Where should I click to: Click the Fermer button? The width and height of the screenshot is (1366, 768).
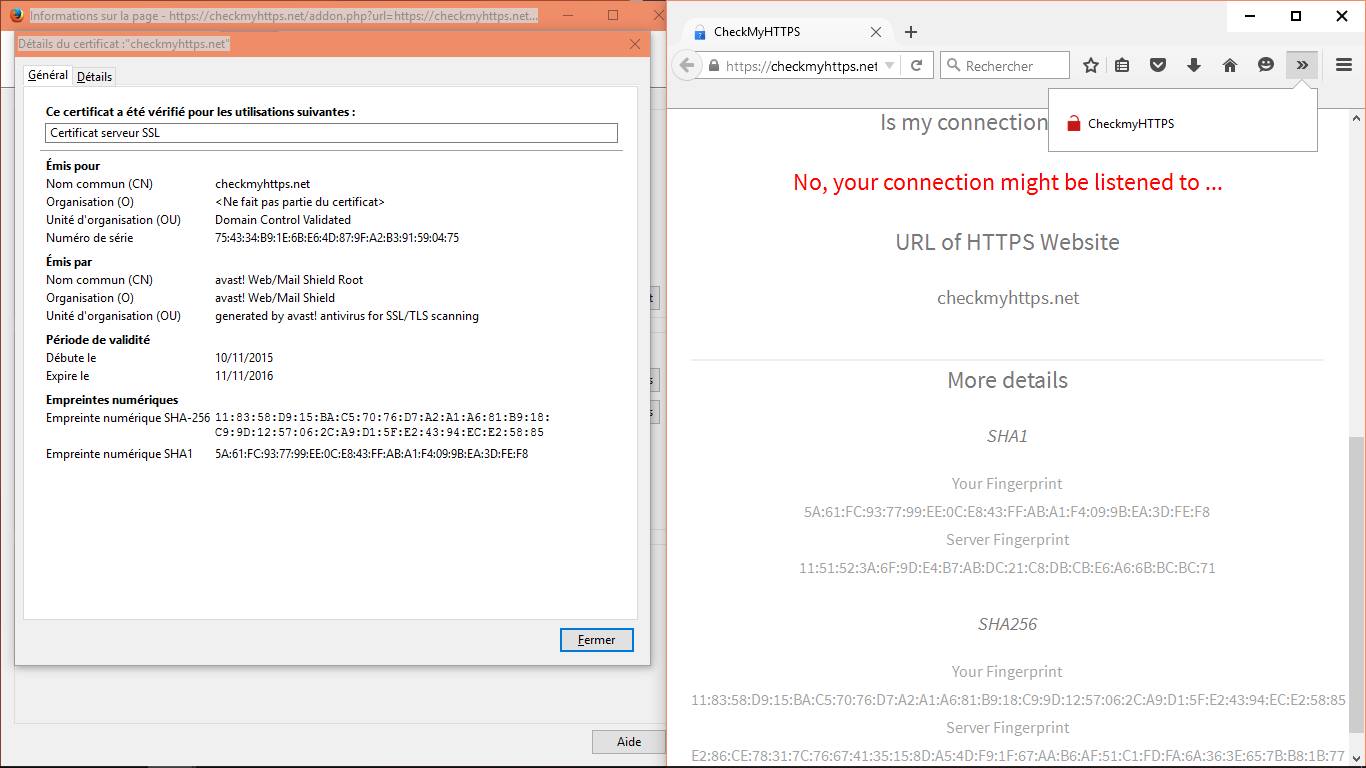[x=597, y=640]
